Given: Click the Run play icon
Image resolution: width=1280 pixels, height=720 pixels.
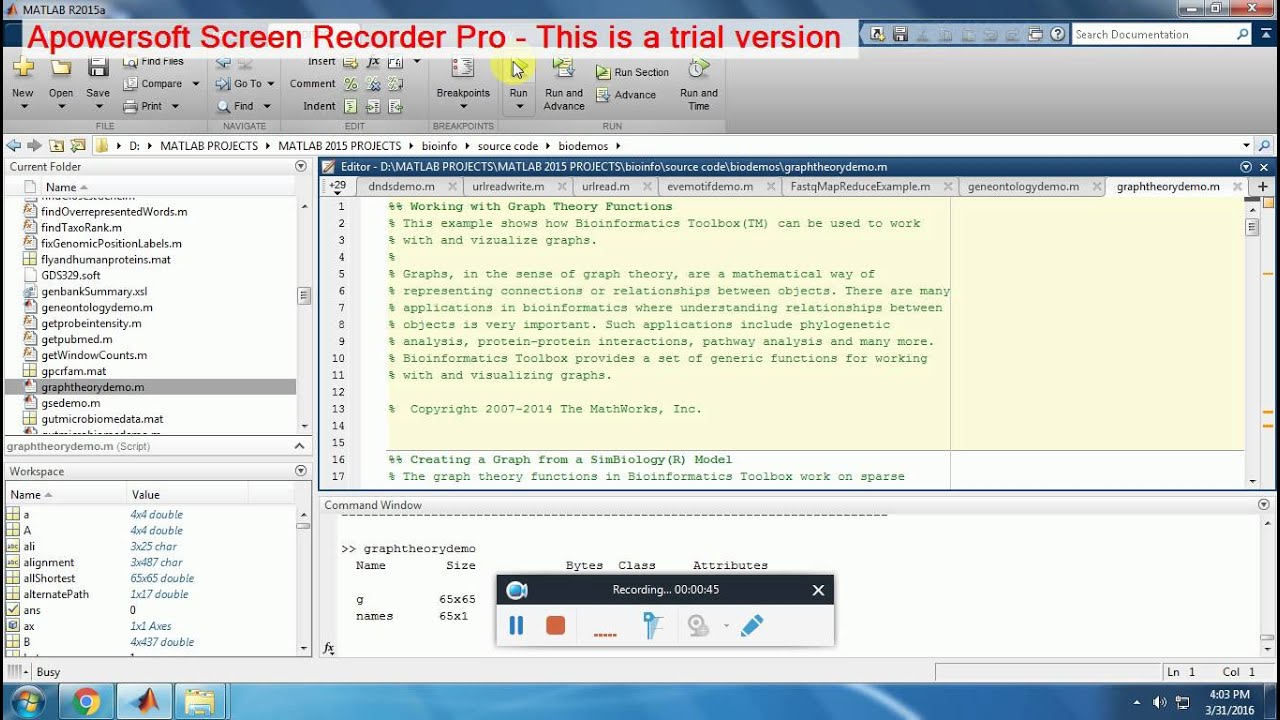Looking at the screenshot, I should (x=518, y=68).
